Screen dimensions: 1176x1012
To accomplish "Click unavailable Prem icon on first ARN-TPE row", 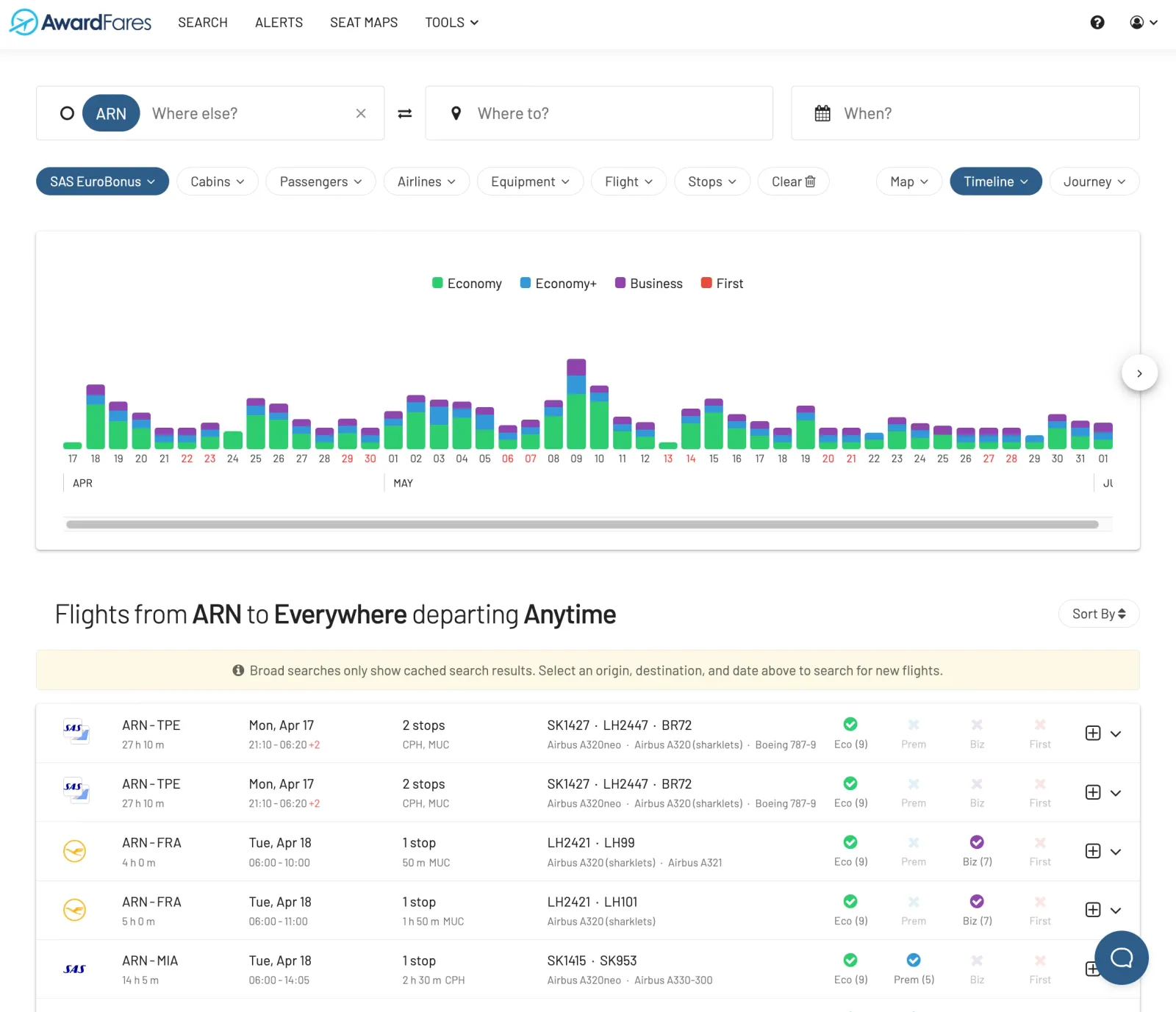I will 914,725.
